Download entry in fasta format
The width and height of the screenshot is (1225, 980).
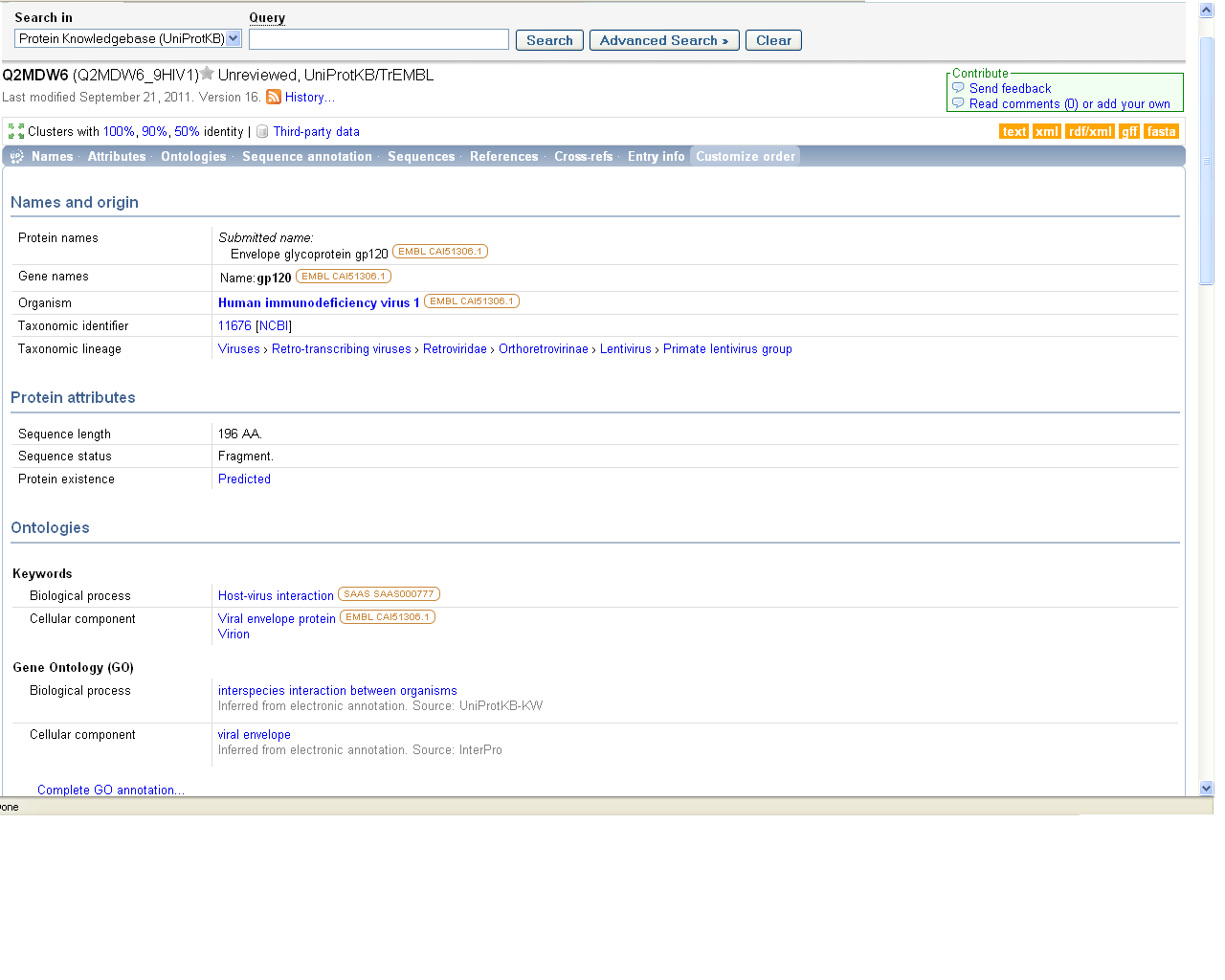pos(1161,132)
